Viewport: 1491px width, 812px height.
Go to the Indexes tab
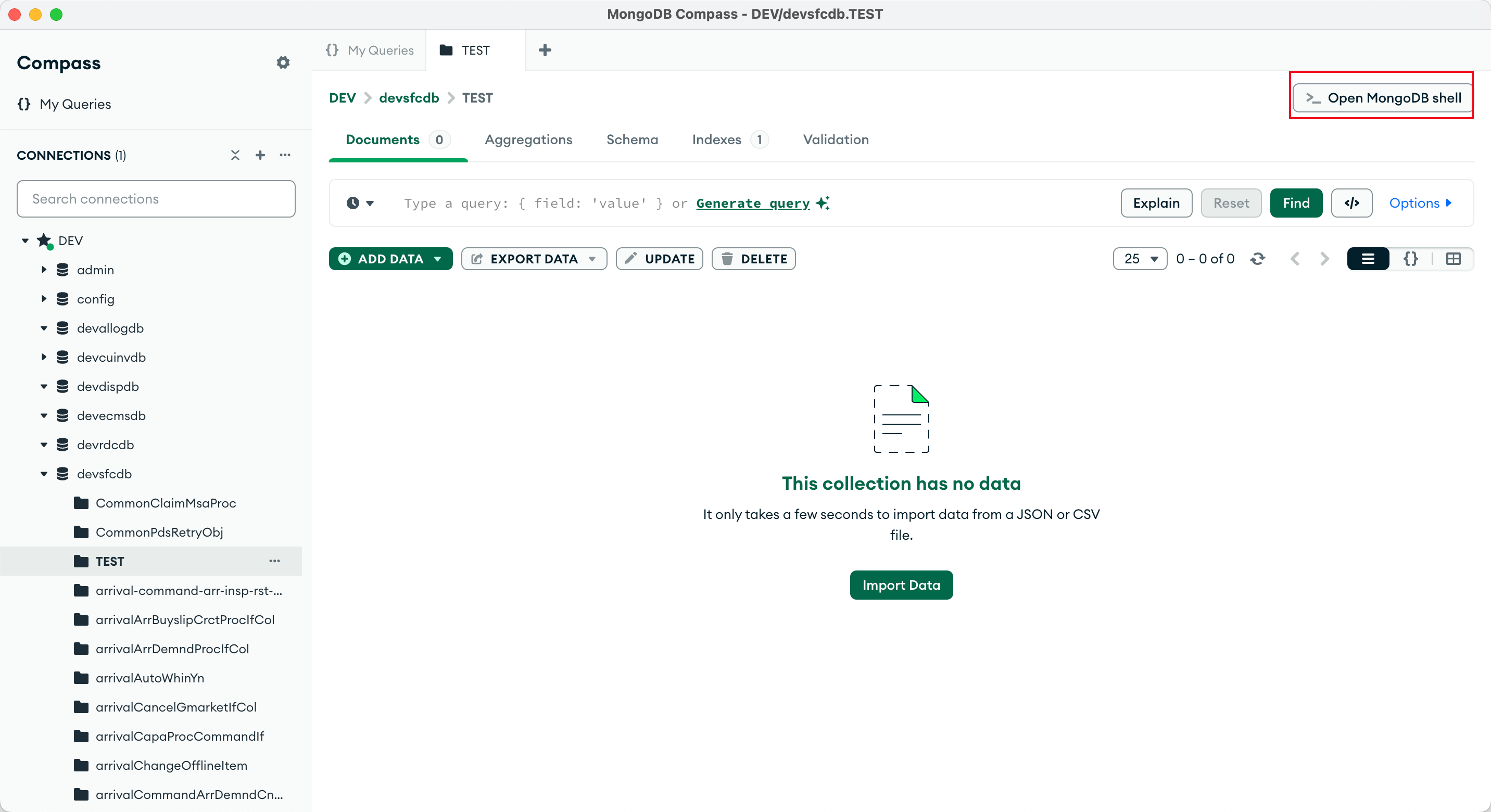716,139
